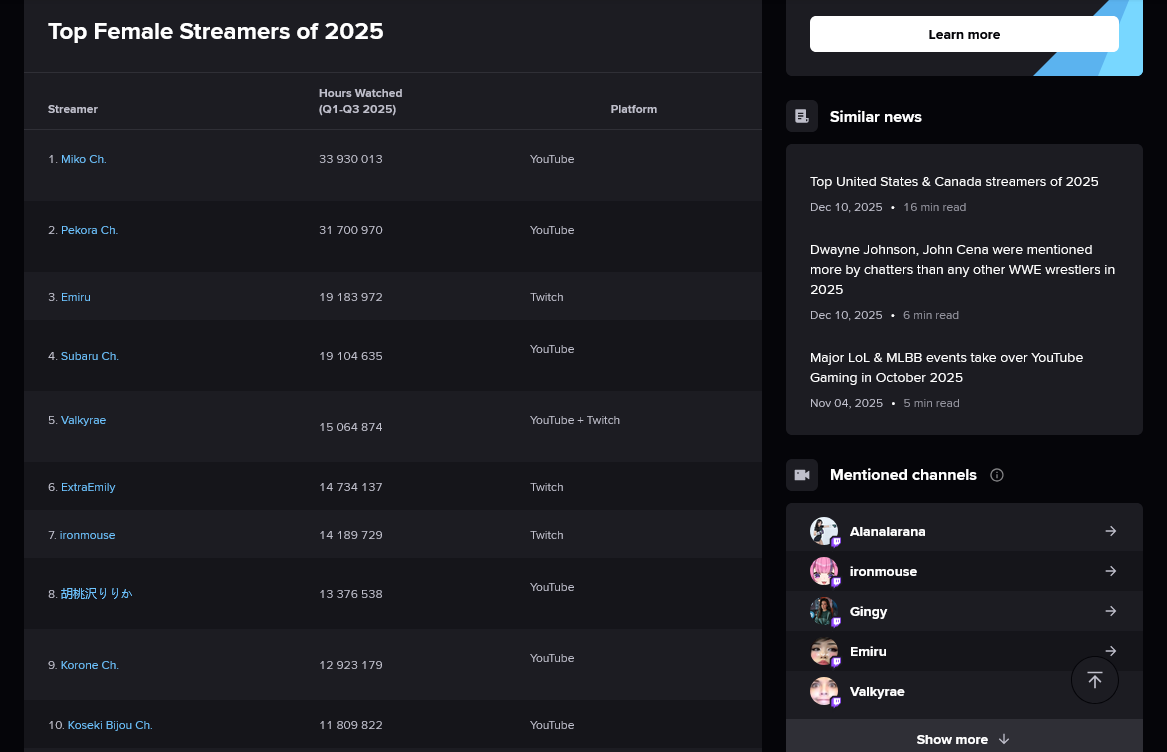1167x752 pixels.
Task: Click the Twitch platform cell for ExtraEmily
Action: [546, 487]
